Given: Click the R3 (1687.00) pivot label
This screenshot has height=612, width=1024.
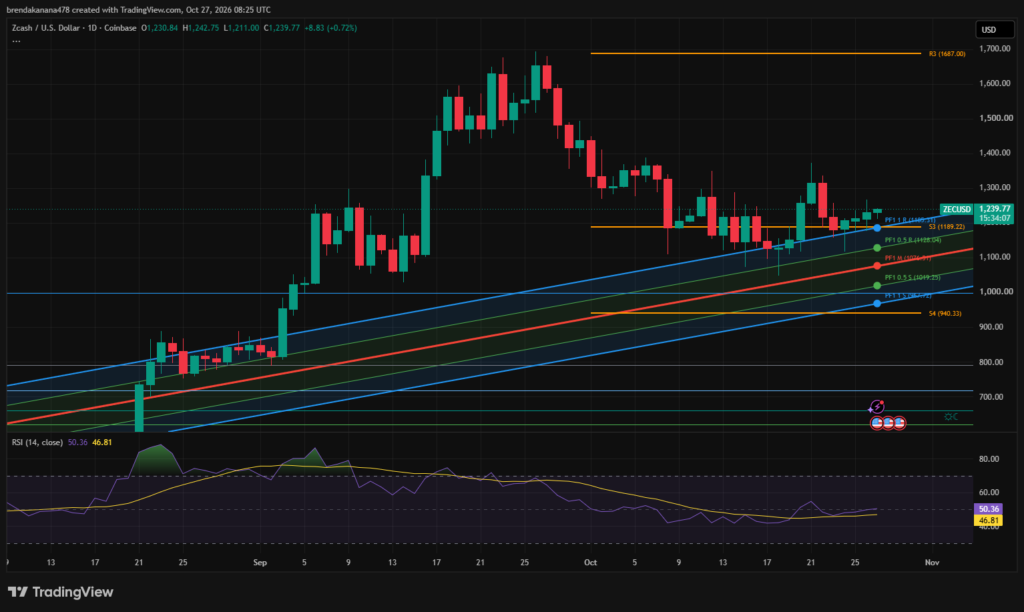Looking at the screenshot, I should coord(947,54).
